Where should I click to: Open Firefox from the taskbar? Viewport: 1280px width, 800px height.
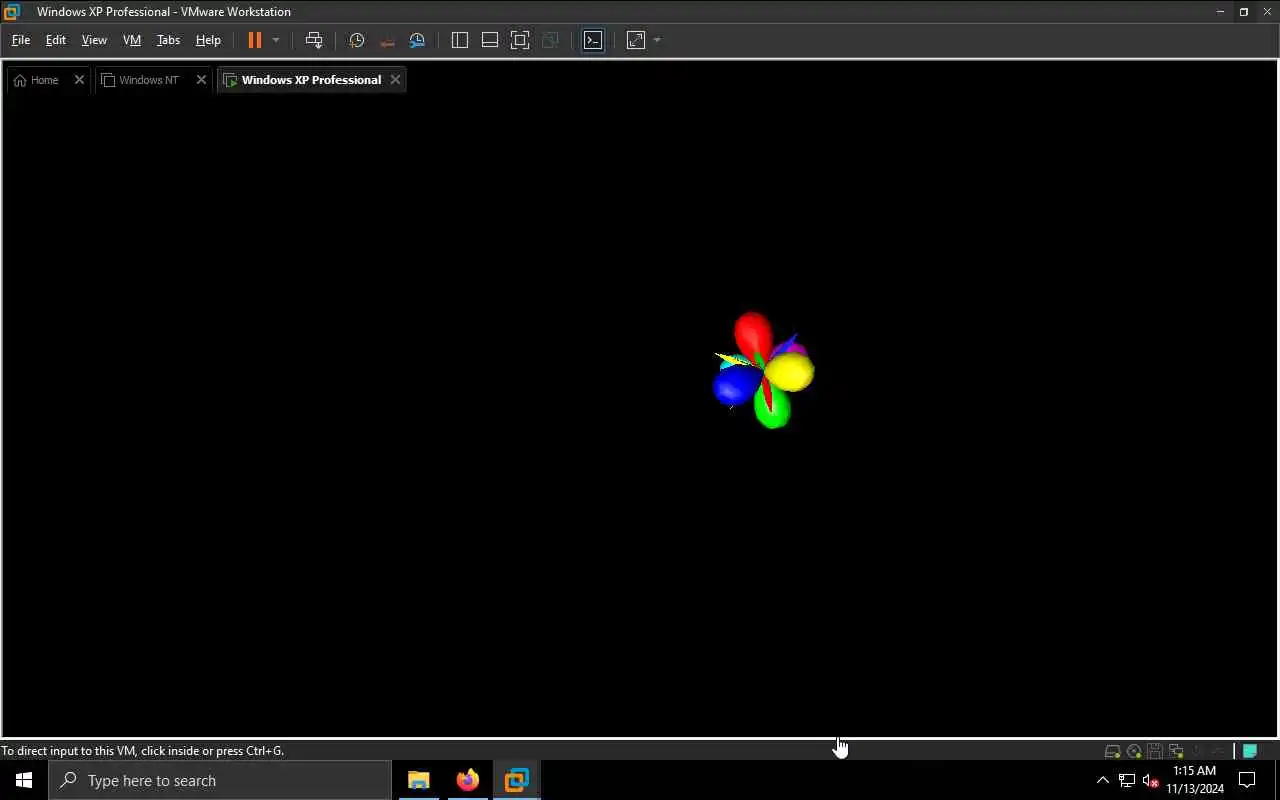tap(467, 780)
